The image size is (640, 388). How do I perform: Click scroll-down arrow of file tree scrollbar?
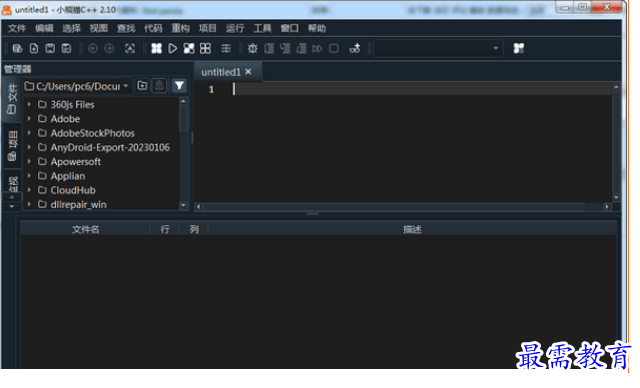tap(183, 205)
